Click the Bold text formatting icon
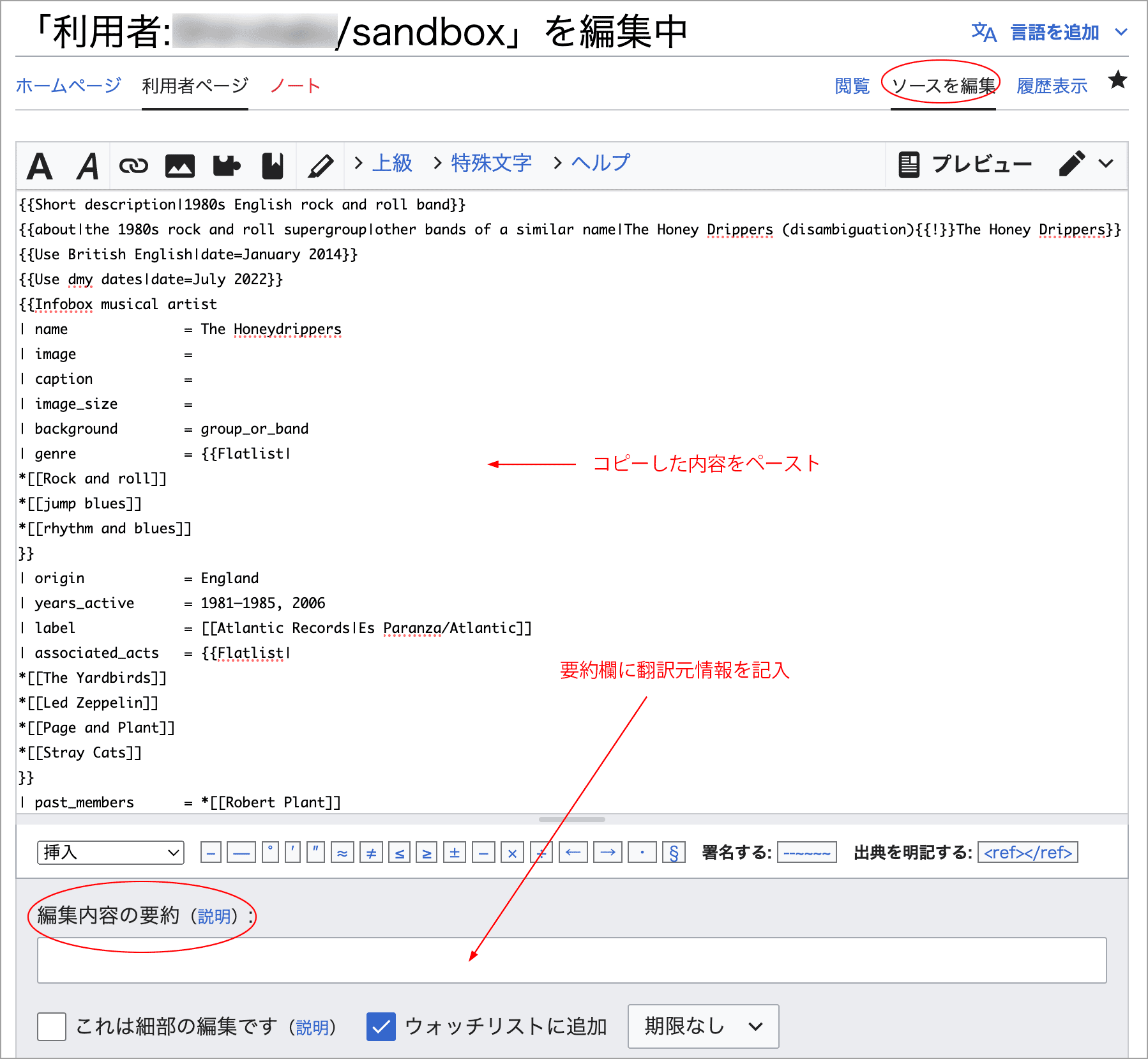The image size is (1148, 1059). point(40,166)
